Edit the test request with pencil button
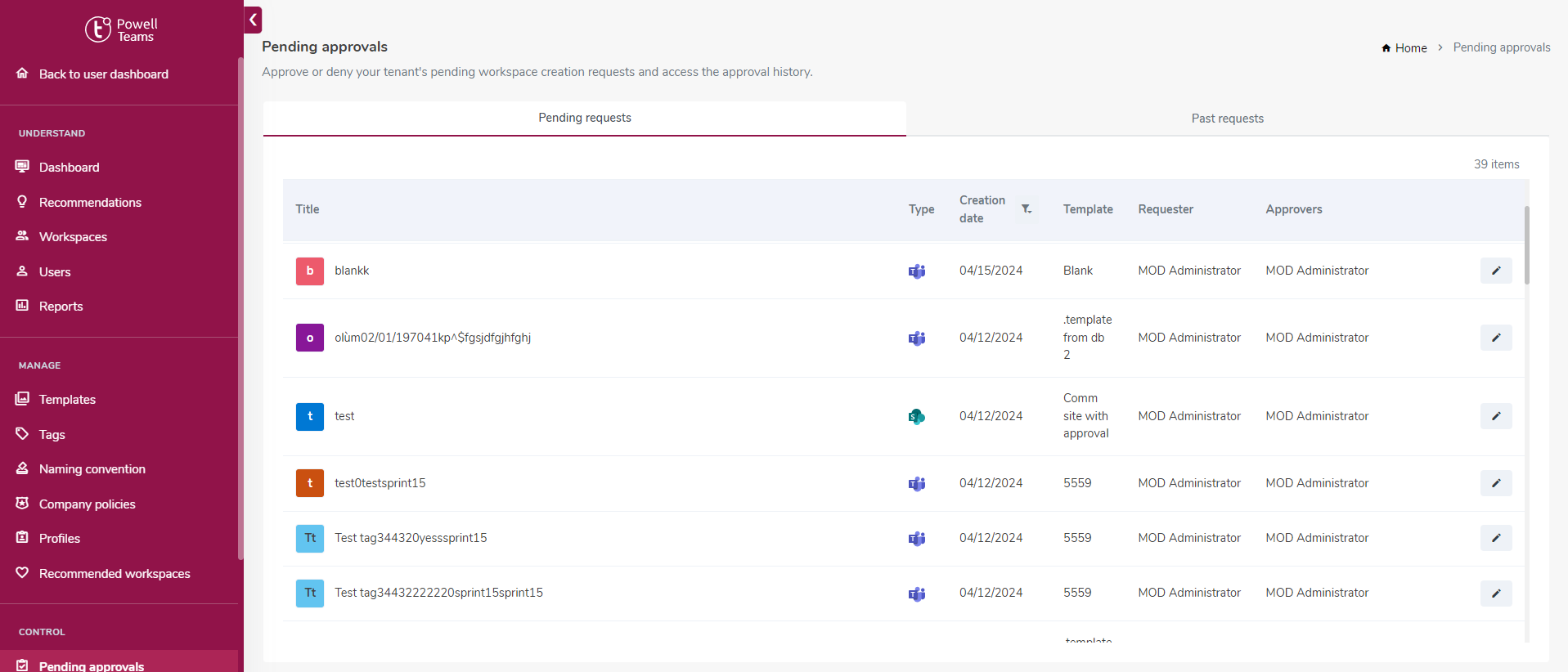This screenshot has width=1568, height=672. point(1496,416)
